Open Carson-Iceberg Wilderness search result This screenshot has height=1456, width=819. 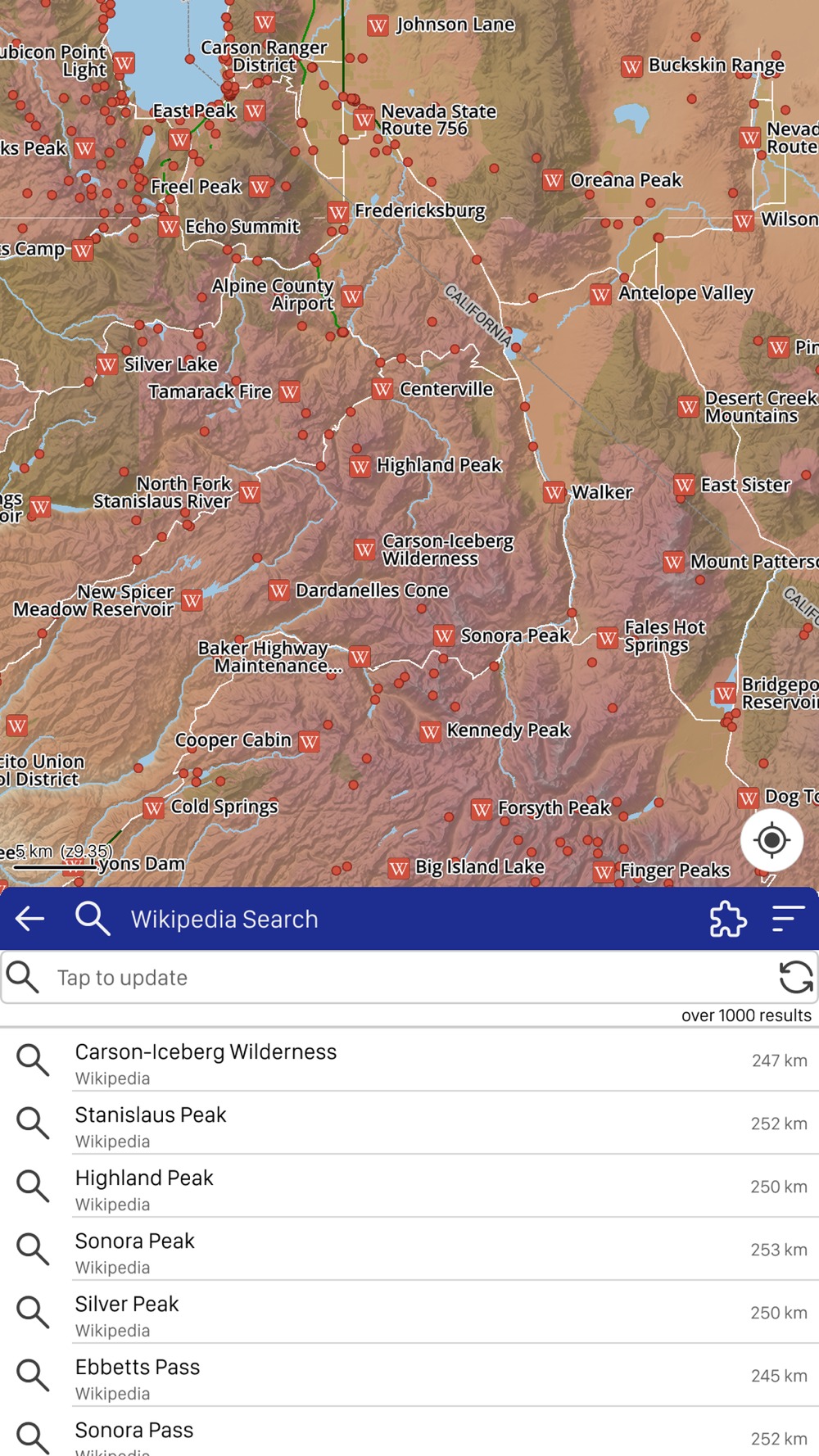[x=409, y=1060]
